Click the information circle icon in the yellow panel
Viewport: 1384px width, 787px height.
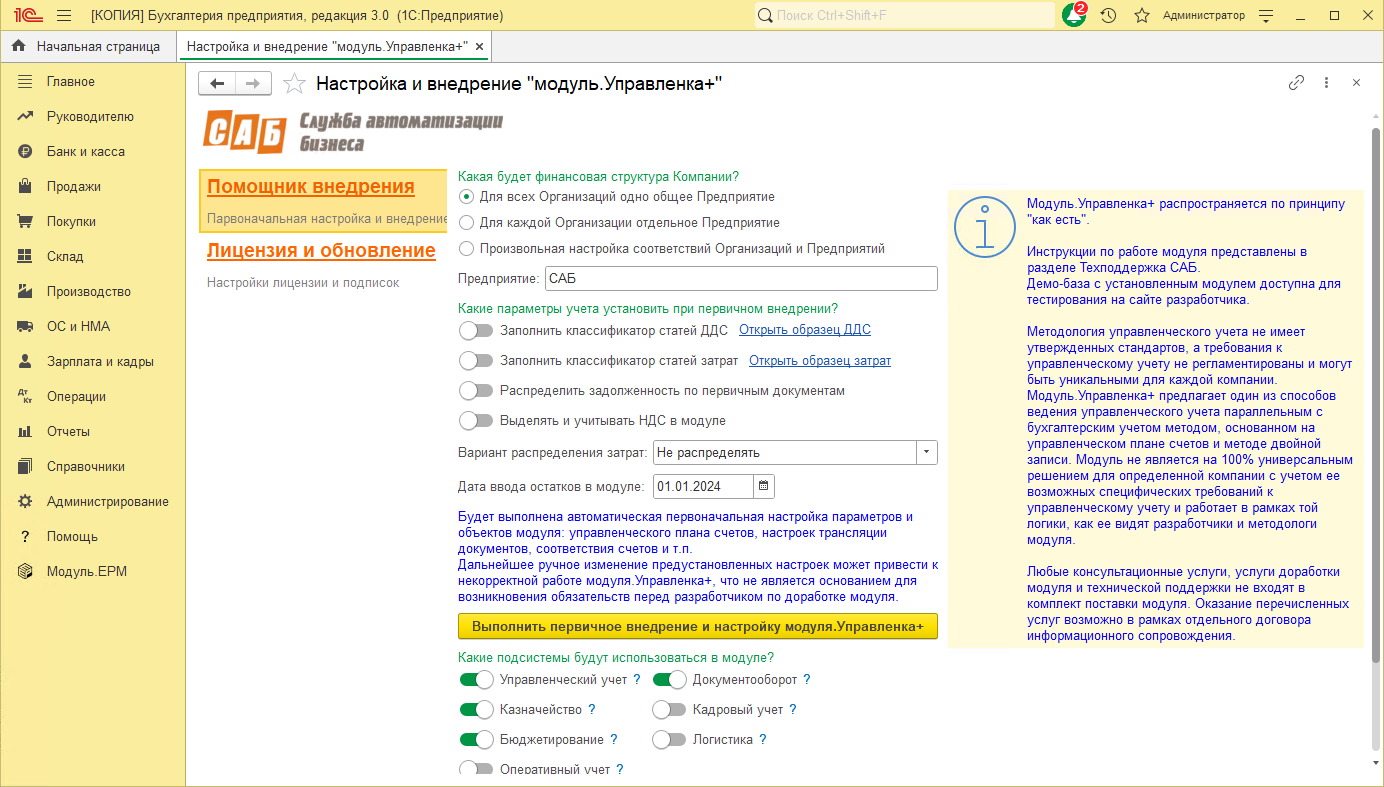pyautogui.click(x=985, y=228)
